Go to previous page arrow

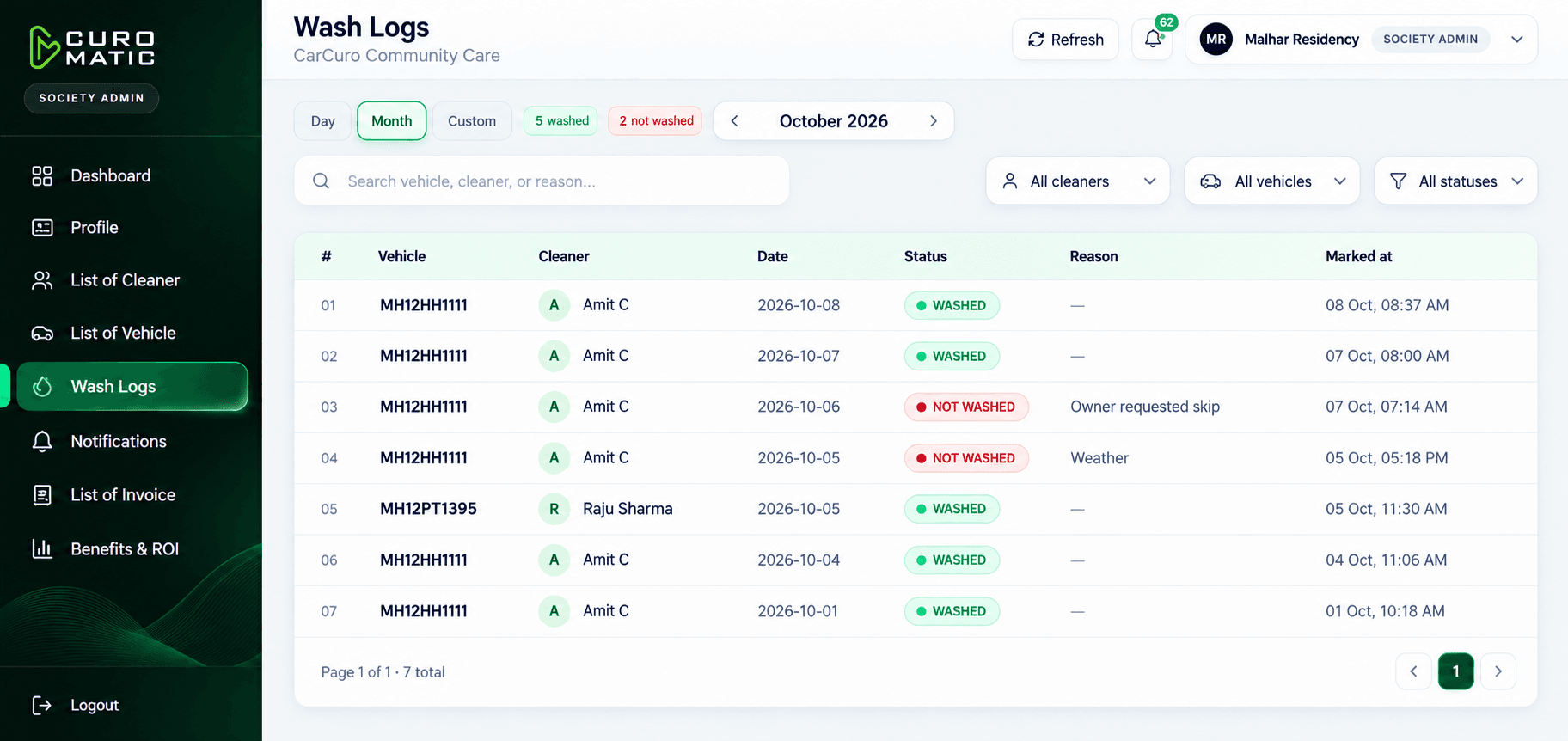[1413, 671]
